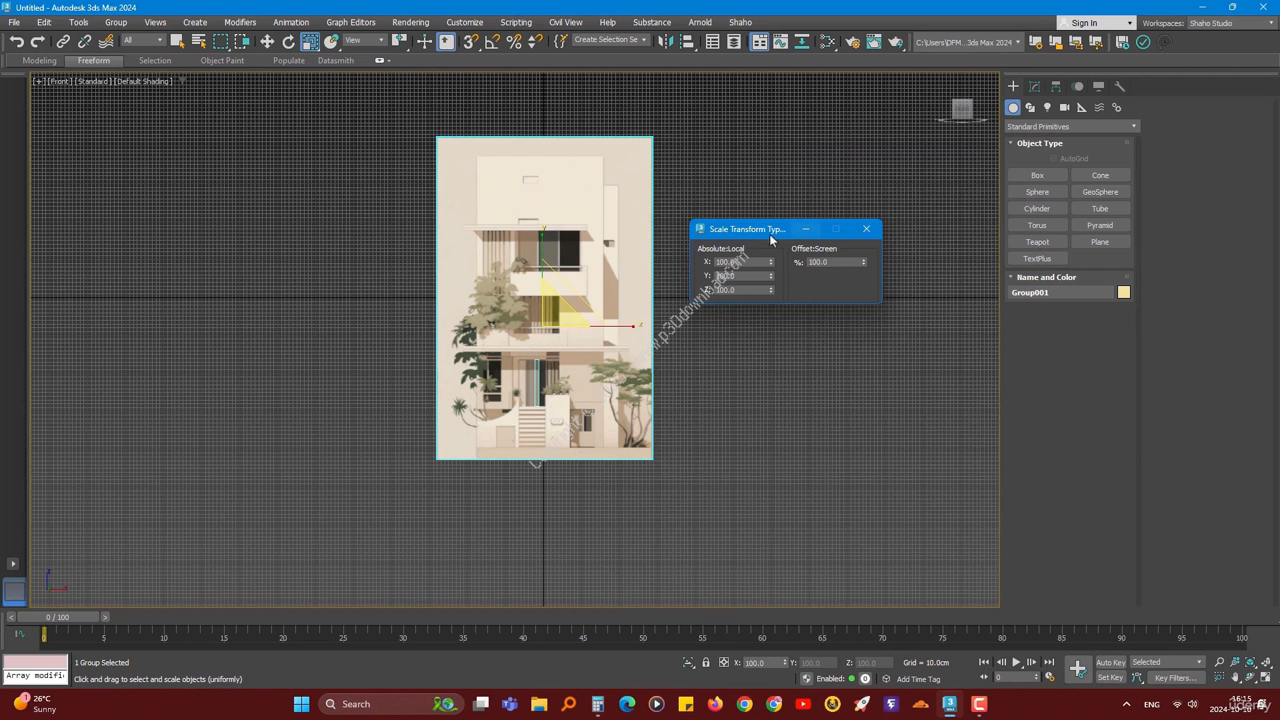
Task: Click the Key Filters button
Action: pyautogui.click(x=1175, y=677)
